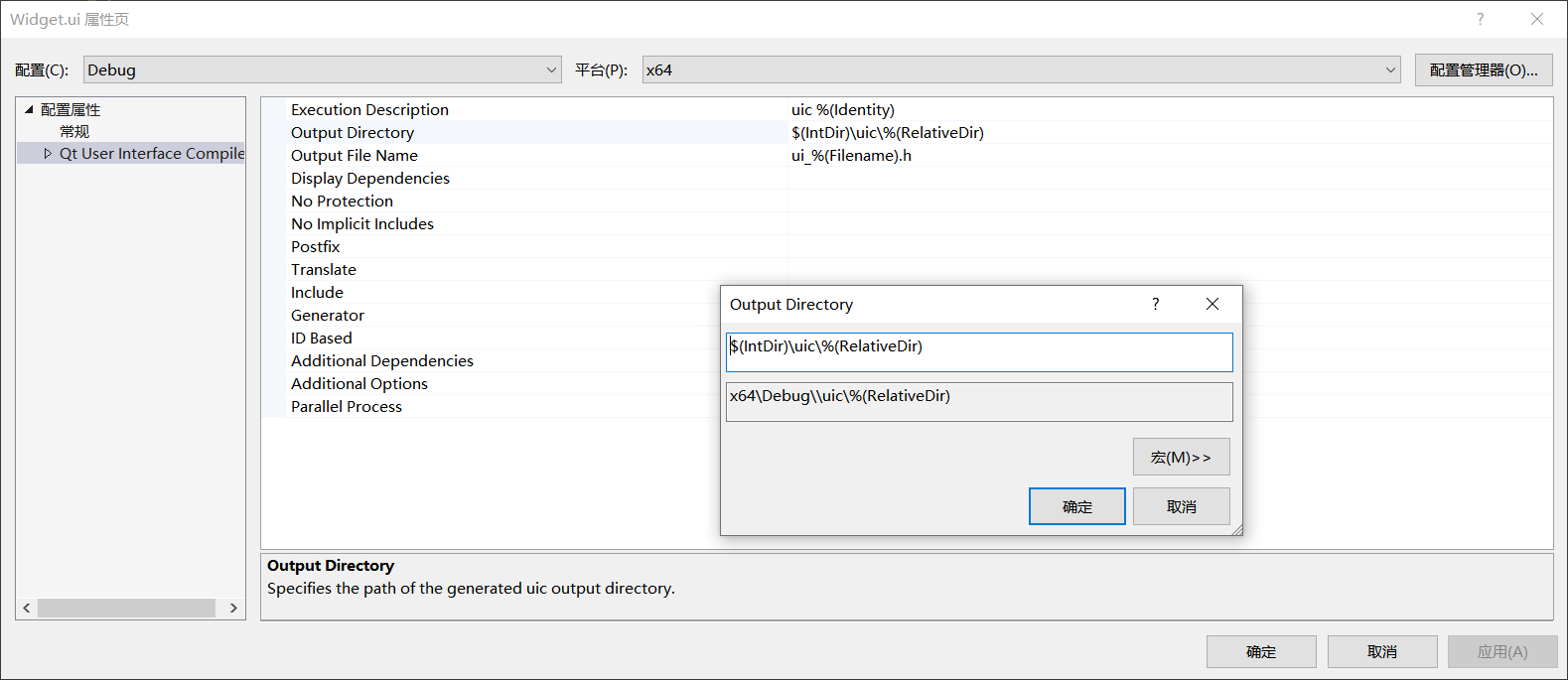Viewport: 1568px width, 680px height.
Task: Select the No Protection property
Action: point(342,201)
